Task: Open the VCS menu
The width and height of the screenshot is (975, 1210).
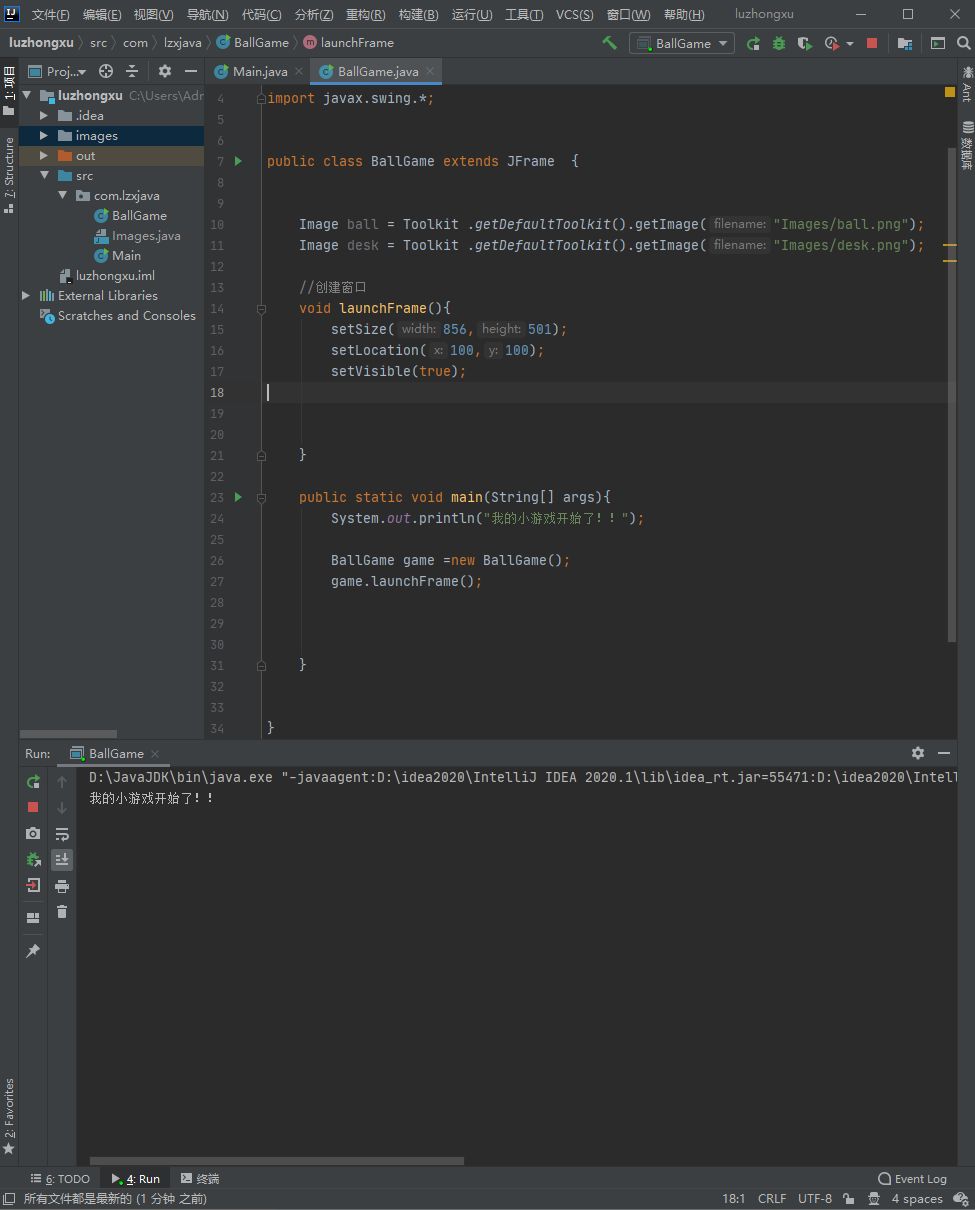Action: (x=574, y=15)
